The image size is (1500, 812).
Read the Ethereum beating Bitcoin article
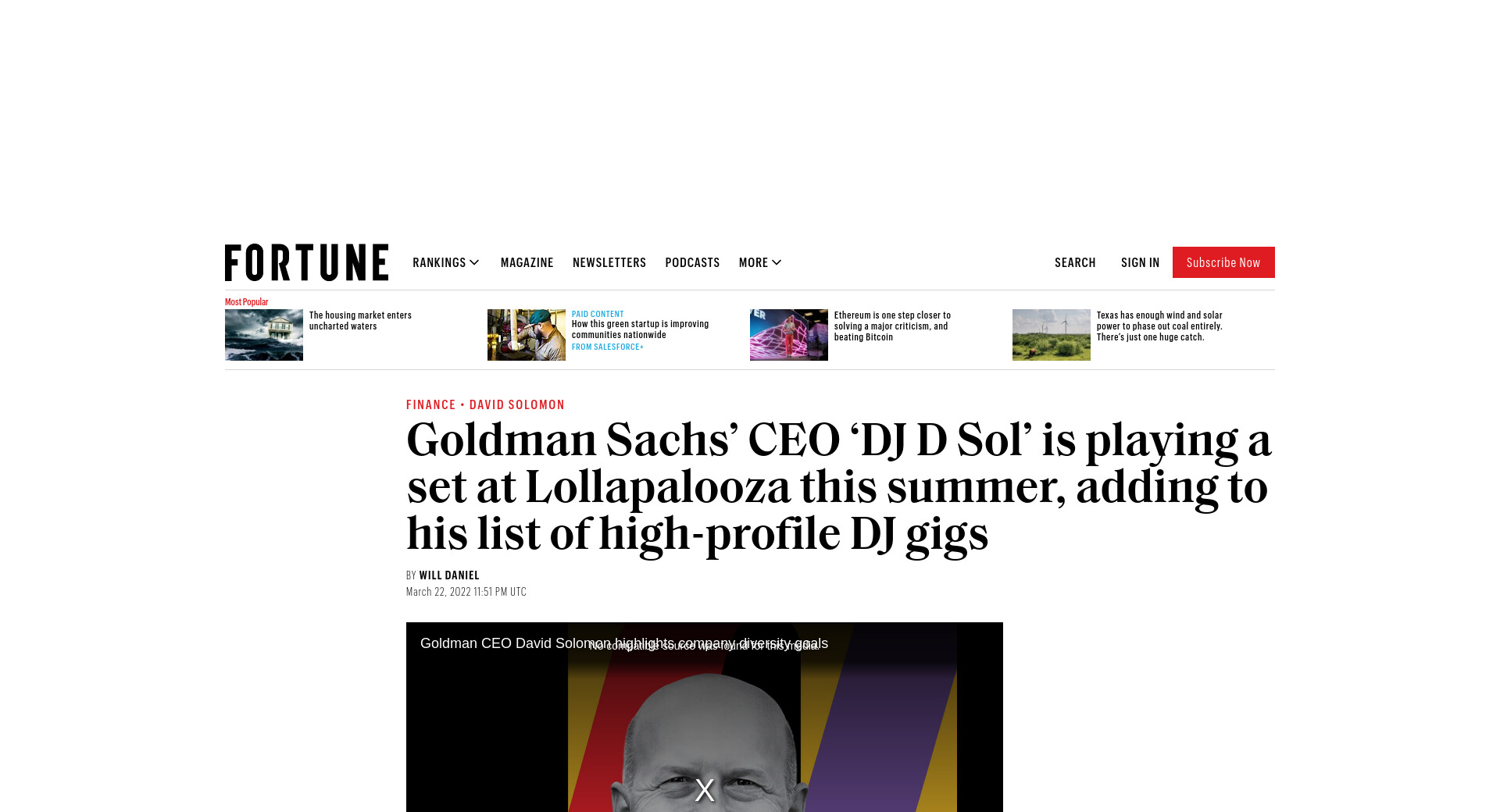(892, 326)
